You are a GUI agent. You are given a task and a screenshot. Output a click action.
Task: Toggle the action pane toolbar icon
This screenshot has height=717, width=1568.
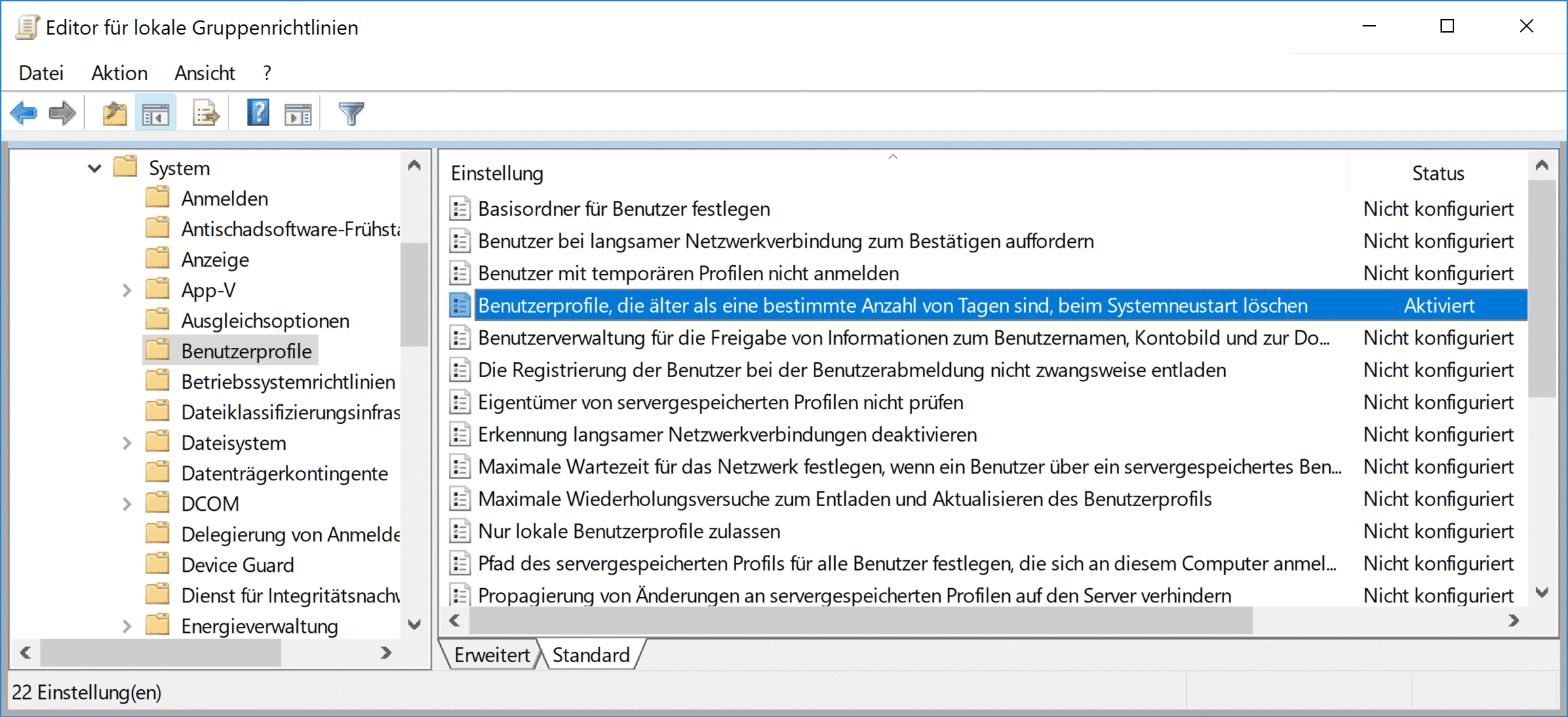298,113
